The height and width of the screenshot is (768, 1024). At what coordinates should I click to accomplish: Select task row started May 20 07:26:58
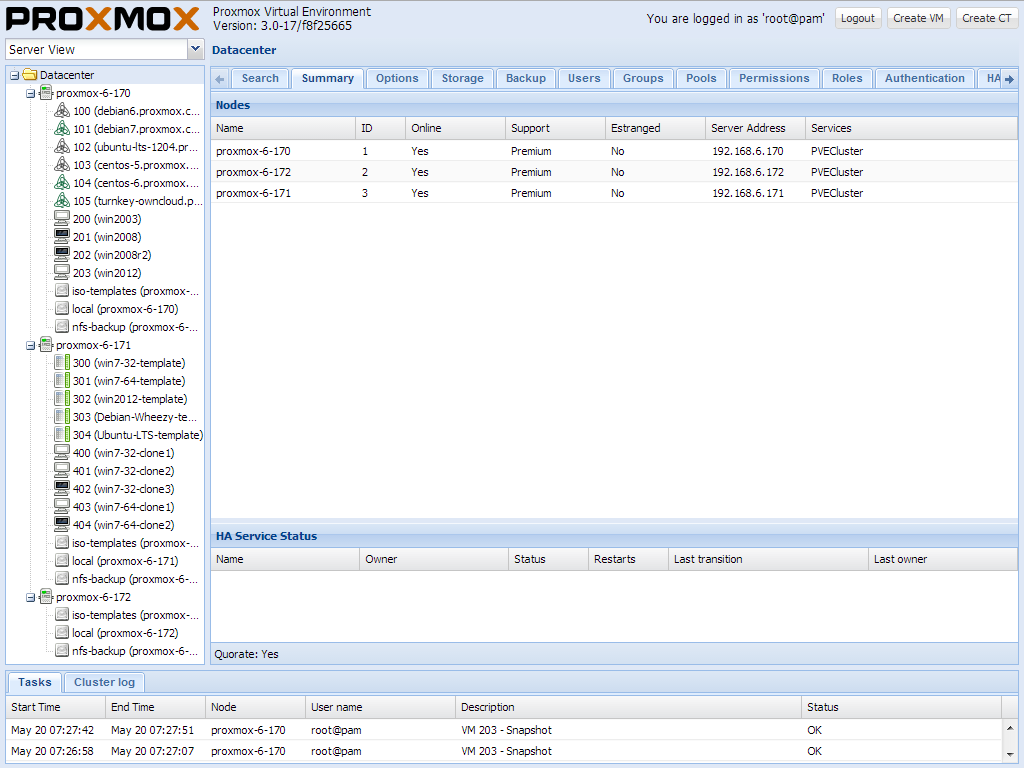(504, 751)
